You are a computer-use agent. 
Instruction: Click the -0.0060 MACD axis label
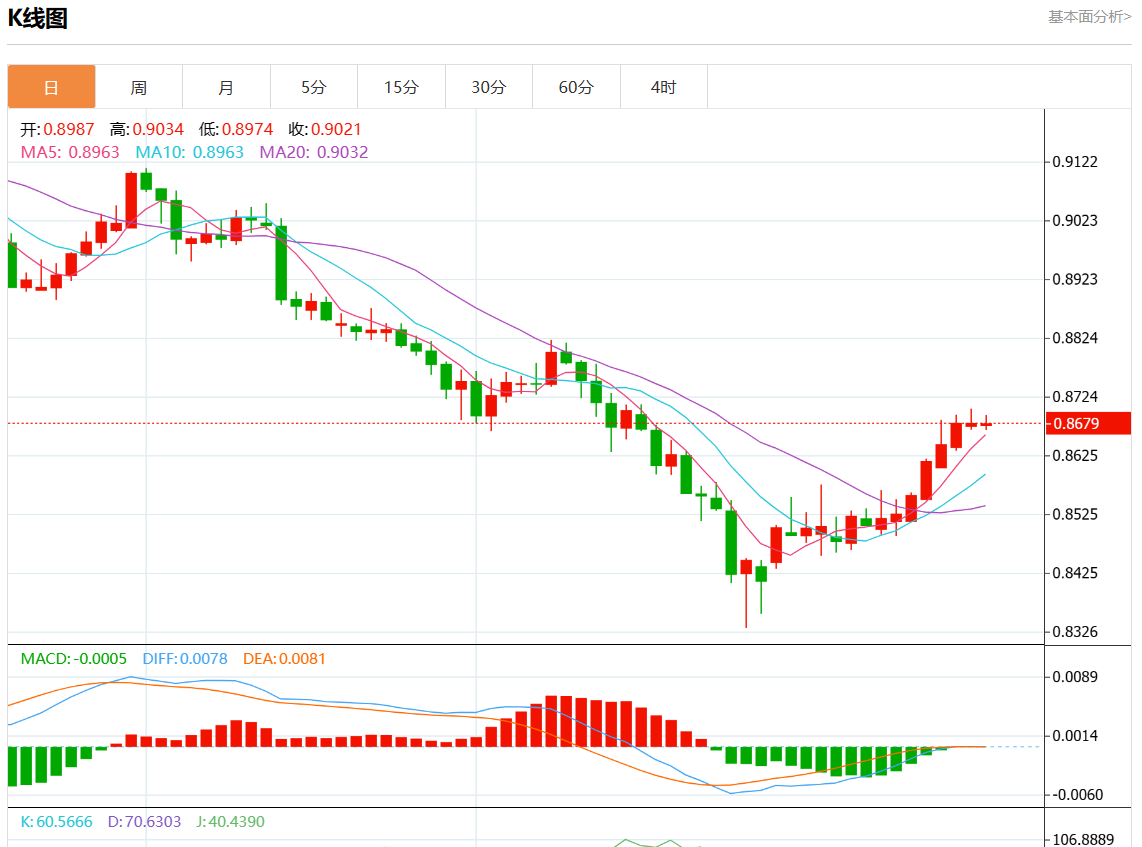(x=1077, y=795)
